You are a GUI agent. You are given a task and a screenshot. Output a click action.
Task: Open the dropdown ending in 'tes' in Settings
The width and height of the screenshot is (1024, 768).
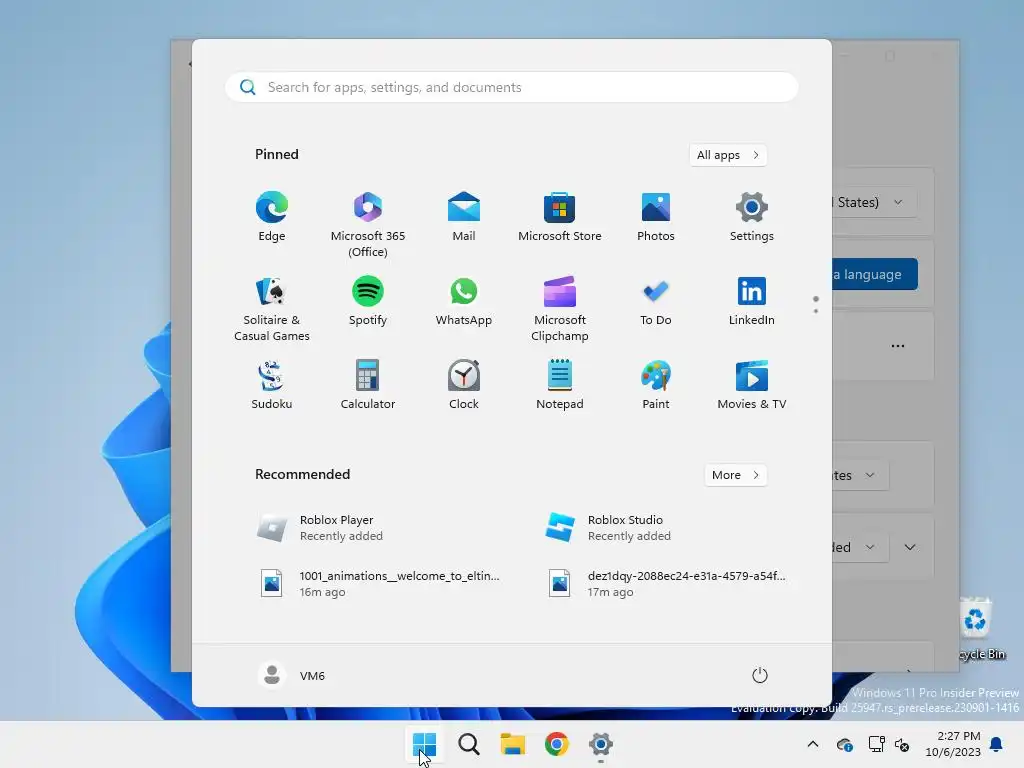coord(860,475)
